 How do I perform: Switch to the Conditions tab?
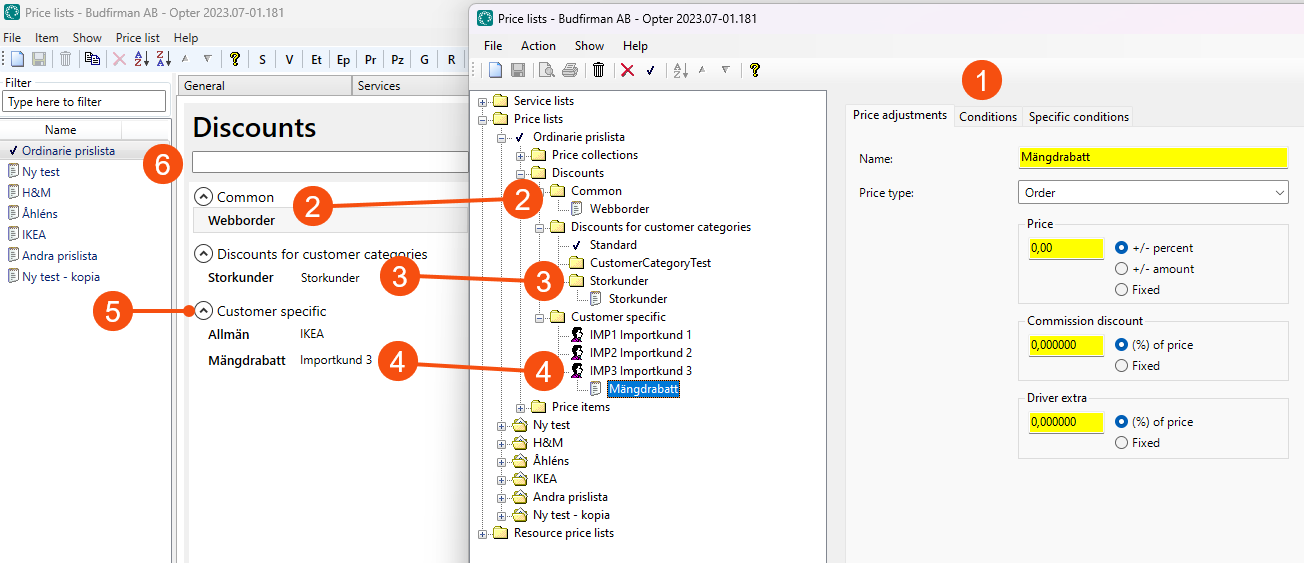pos(987,117)
